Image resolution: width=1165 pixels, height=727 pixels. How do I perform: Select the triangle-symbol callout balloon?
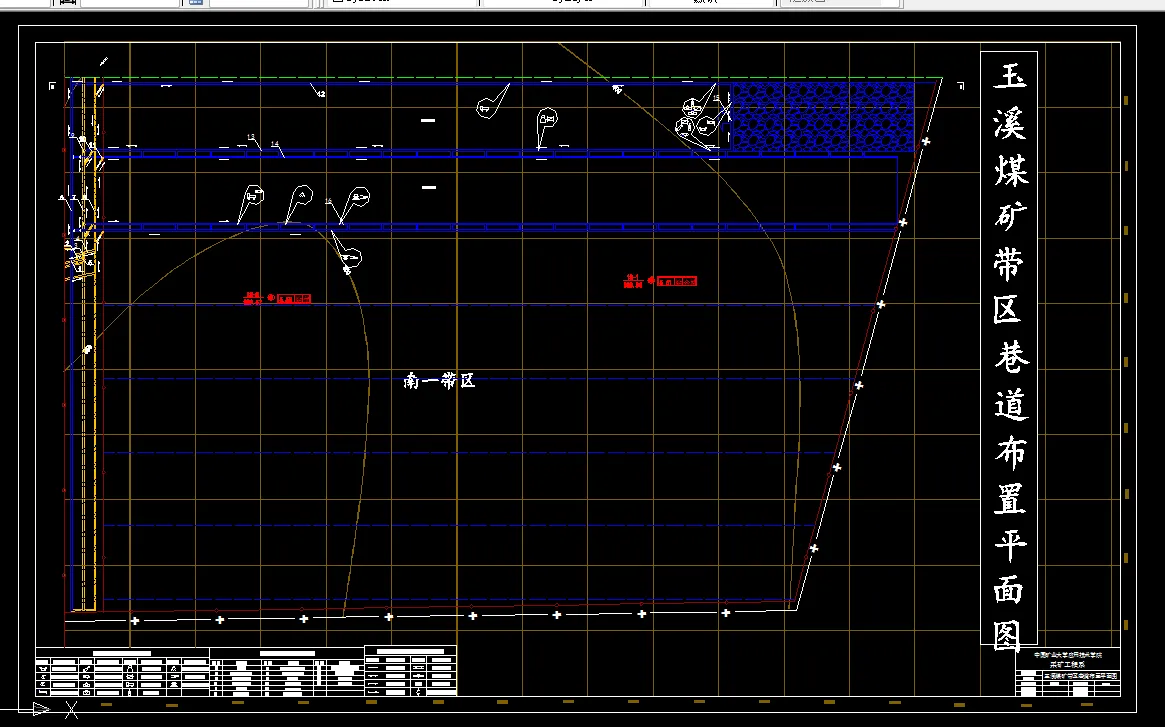(299, 203)
